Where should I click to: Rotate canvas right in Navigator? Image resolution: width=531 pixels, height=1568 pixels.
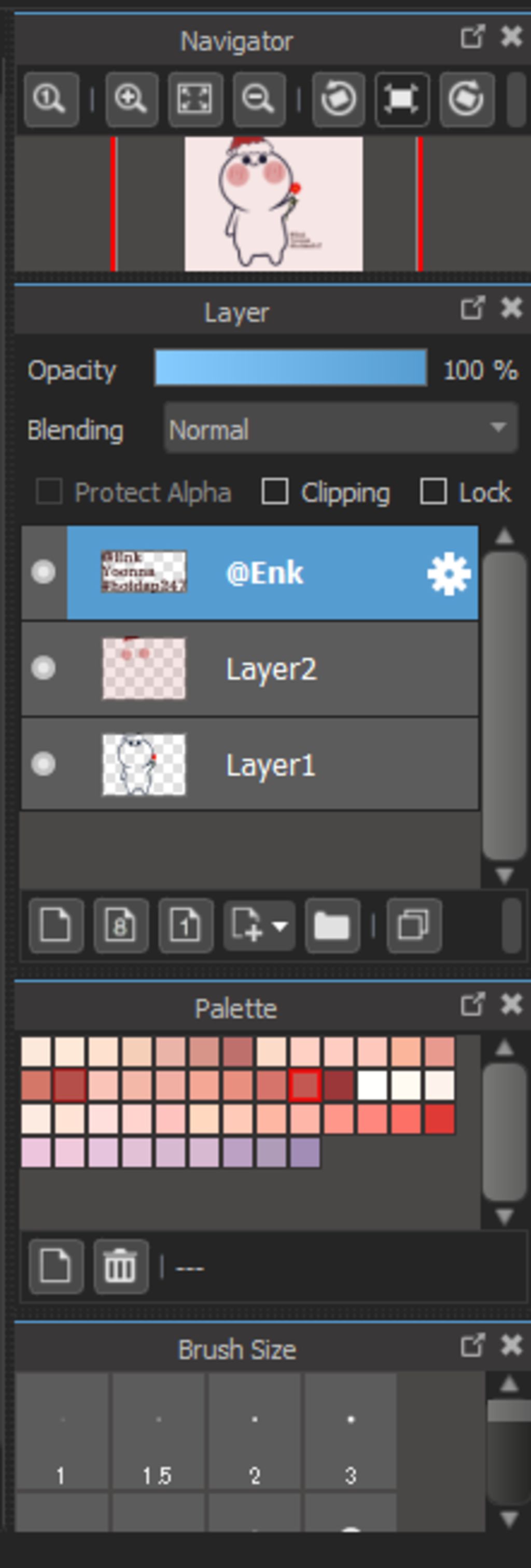coord(467,99)
